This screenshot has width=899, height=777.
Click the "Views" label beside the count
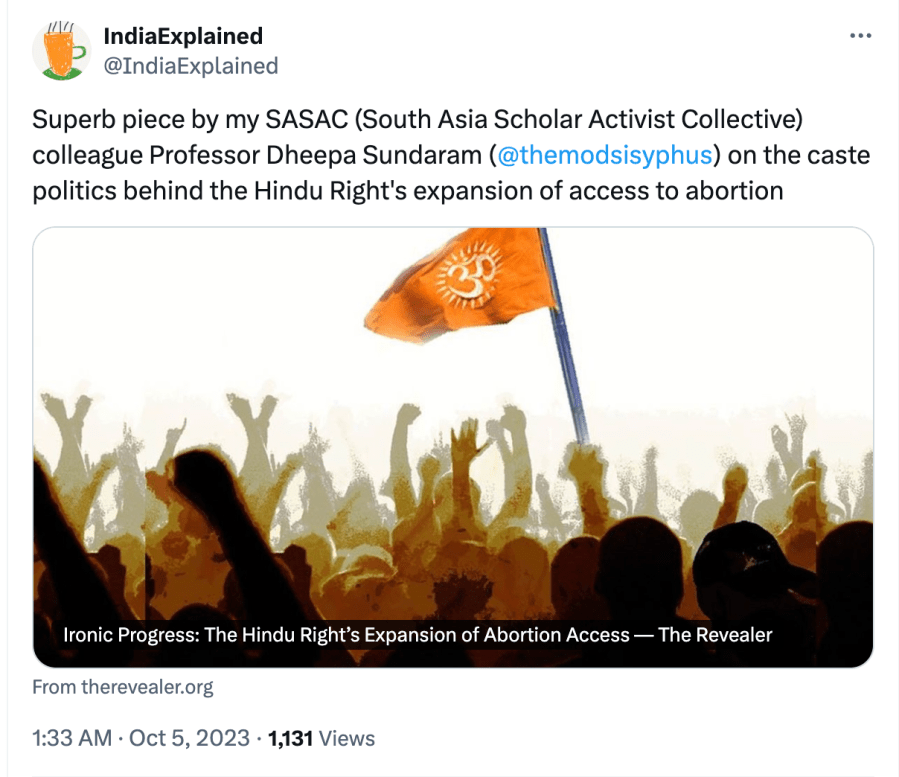coord(347,738)
